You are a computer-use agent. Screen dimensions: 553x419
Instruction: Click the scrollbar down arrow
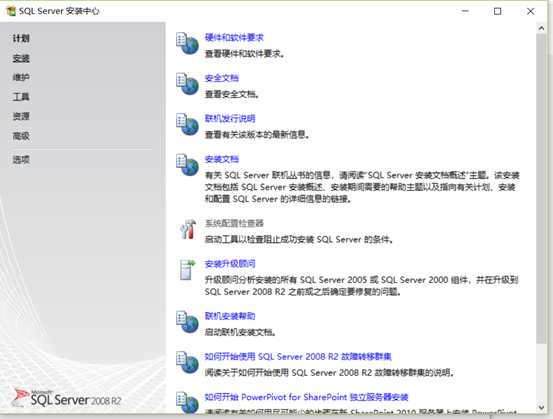tap(541, 407)
